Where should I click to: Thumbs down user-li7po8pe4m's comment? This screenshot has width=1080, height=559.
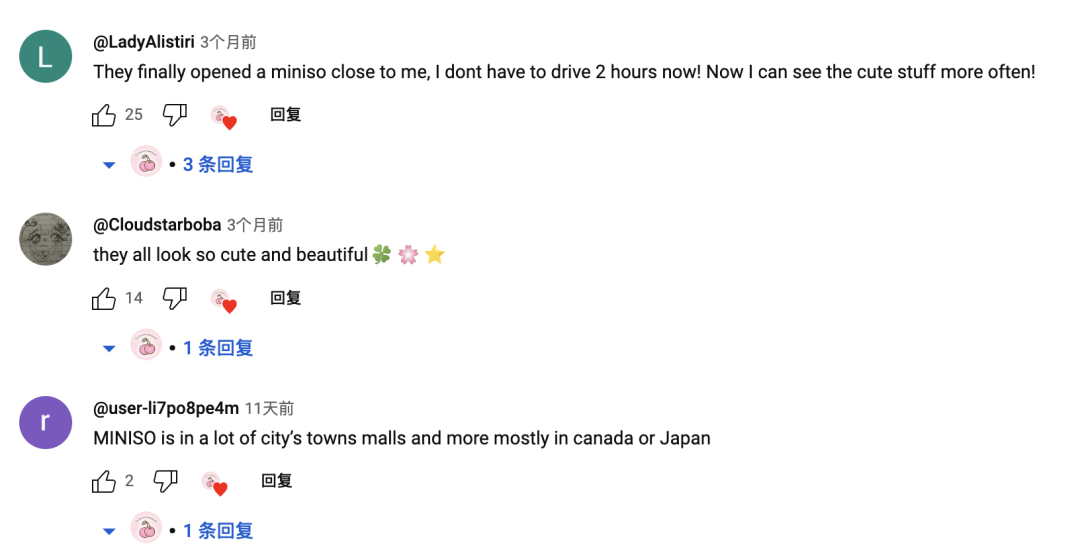tap(166, 482)
